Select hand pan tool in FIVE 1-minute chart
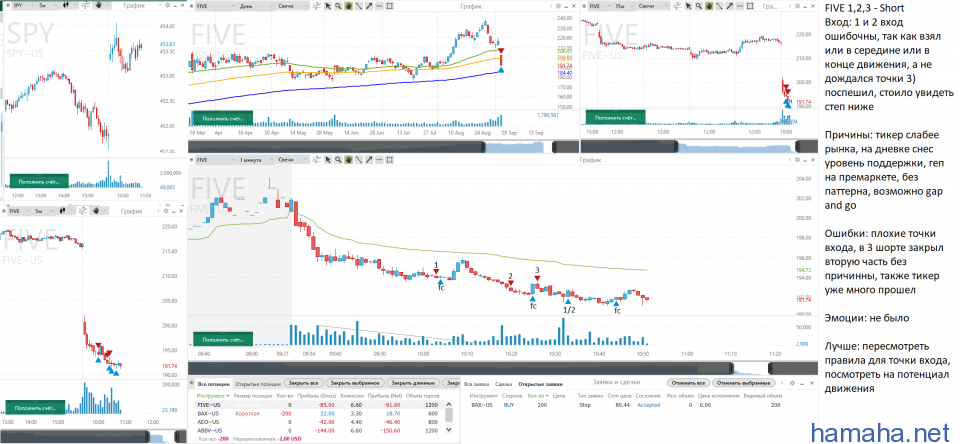 point(348,159)
